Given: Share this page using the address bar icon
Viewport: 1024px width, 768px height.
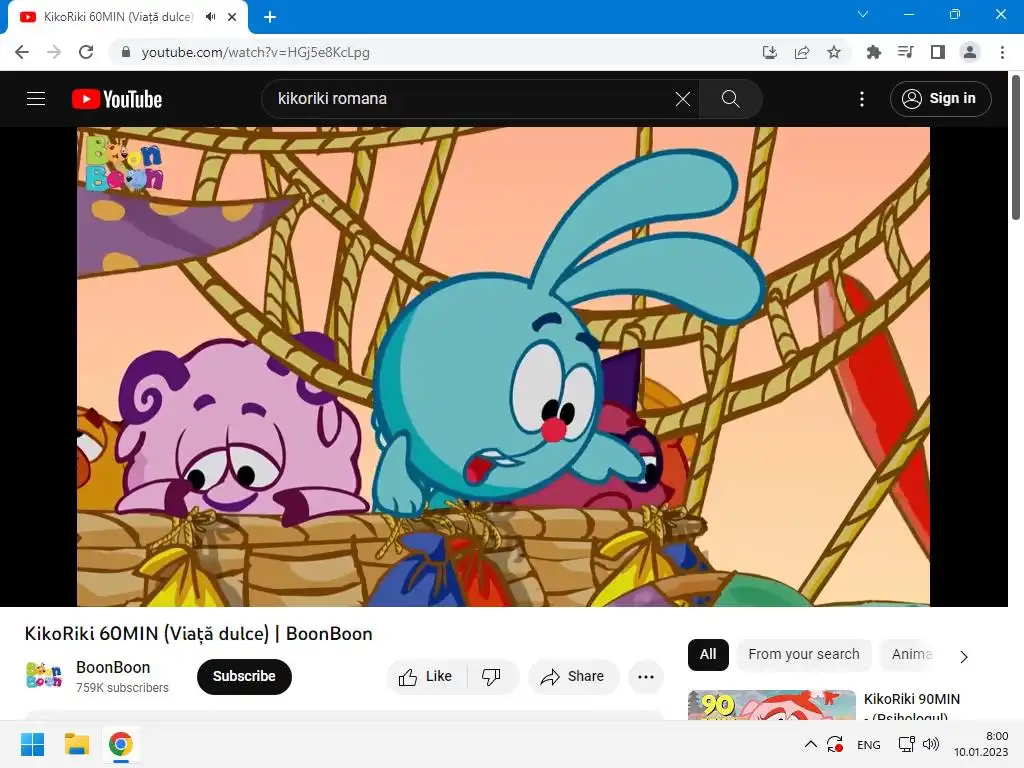Looking at the screenshot, I should (x=802, y=52).
